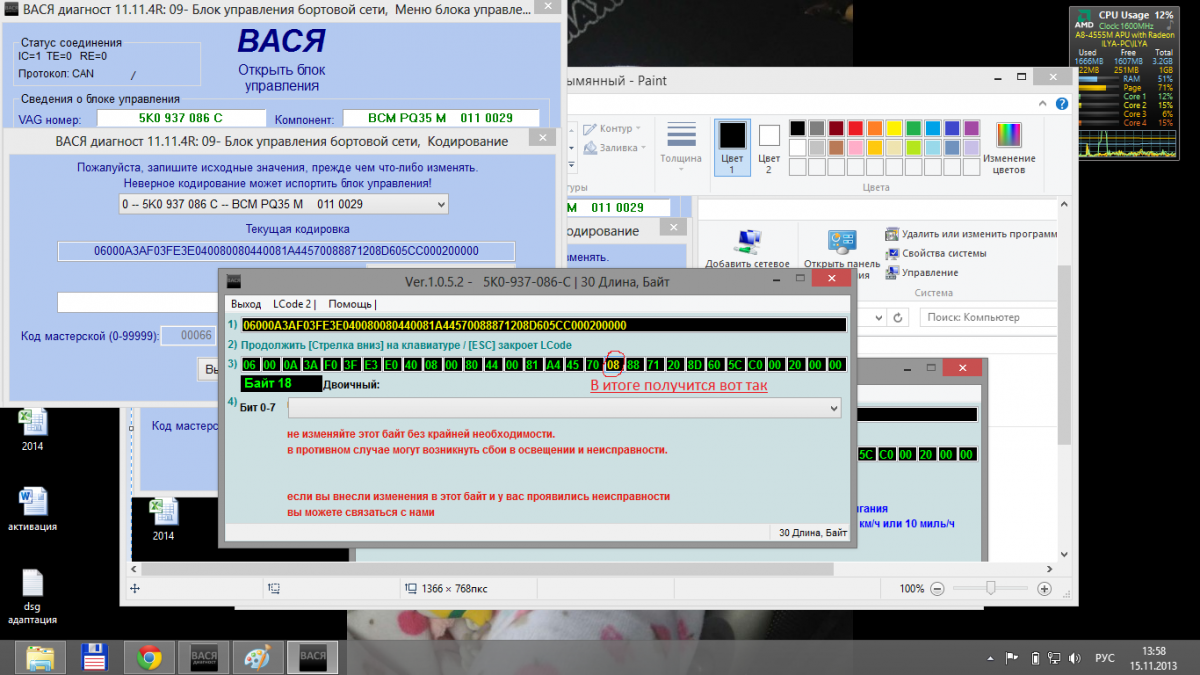Choose the purple swatch in Paint palette
Image resolution: width=1200 pixels, height=675 pixels.
coord(971,128)
